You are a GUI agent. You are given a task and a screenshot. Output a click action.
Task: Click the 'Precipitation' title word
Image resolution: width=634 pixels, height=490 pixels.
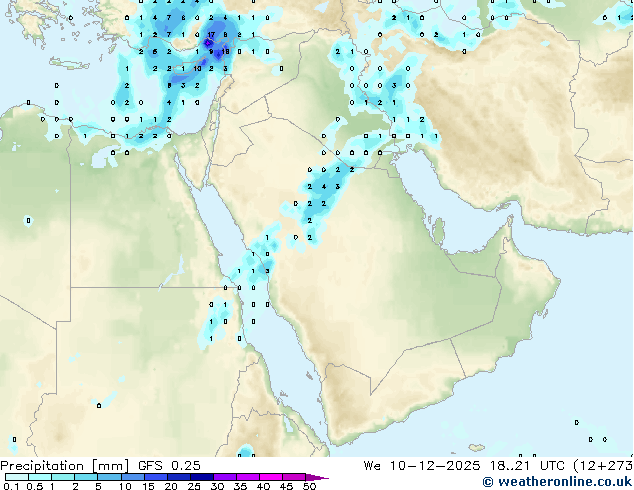[42, 466]
